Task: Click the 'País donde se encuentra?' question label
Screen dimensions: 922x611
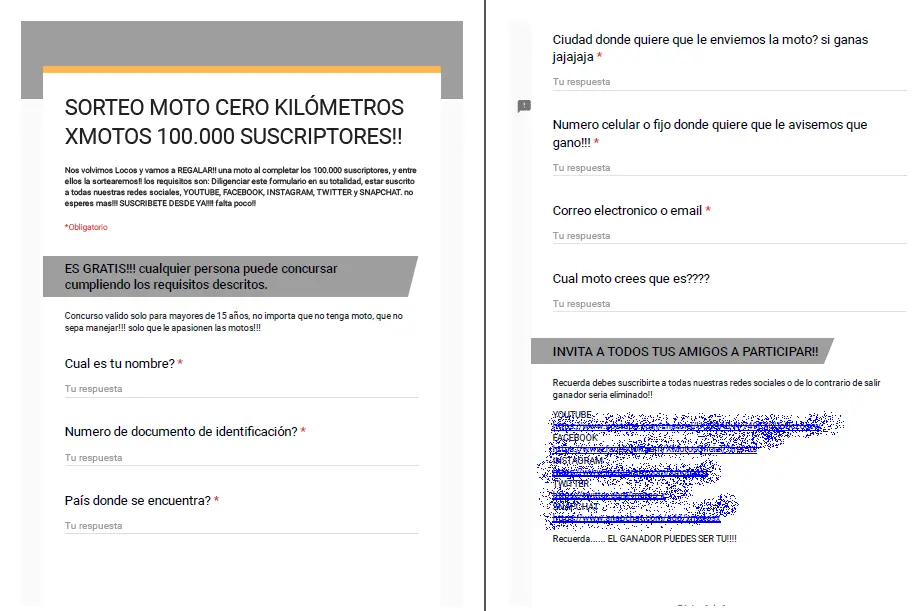Action: pos(138,500)
